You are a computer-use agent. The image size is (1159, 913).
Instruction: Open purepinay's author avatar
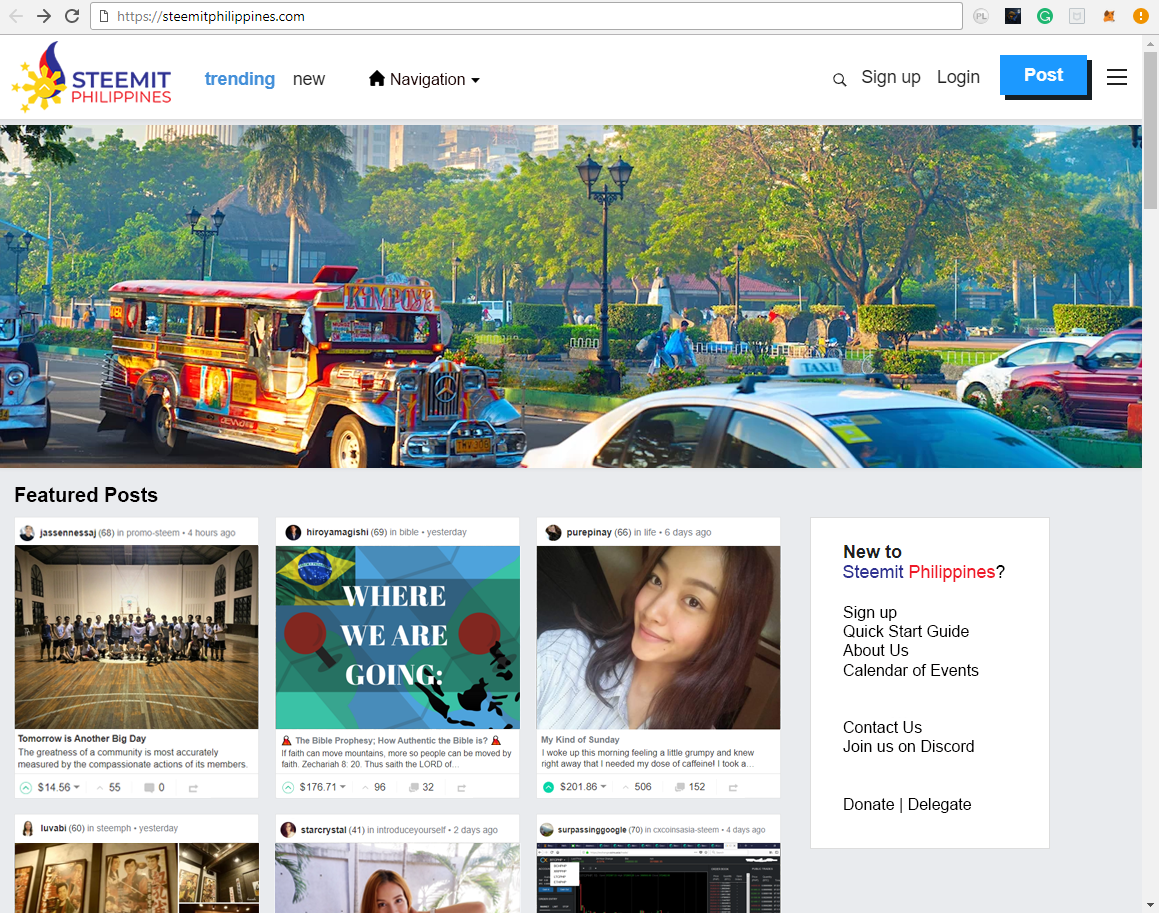coord(553,532)
